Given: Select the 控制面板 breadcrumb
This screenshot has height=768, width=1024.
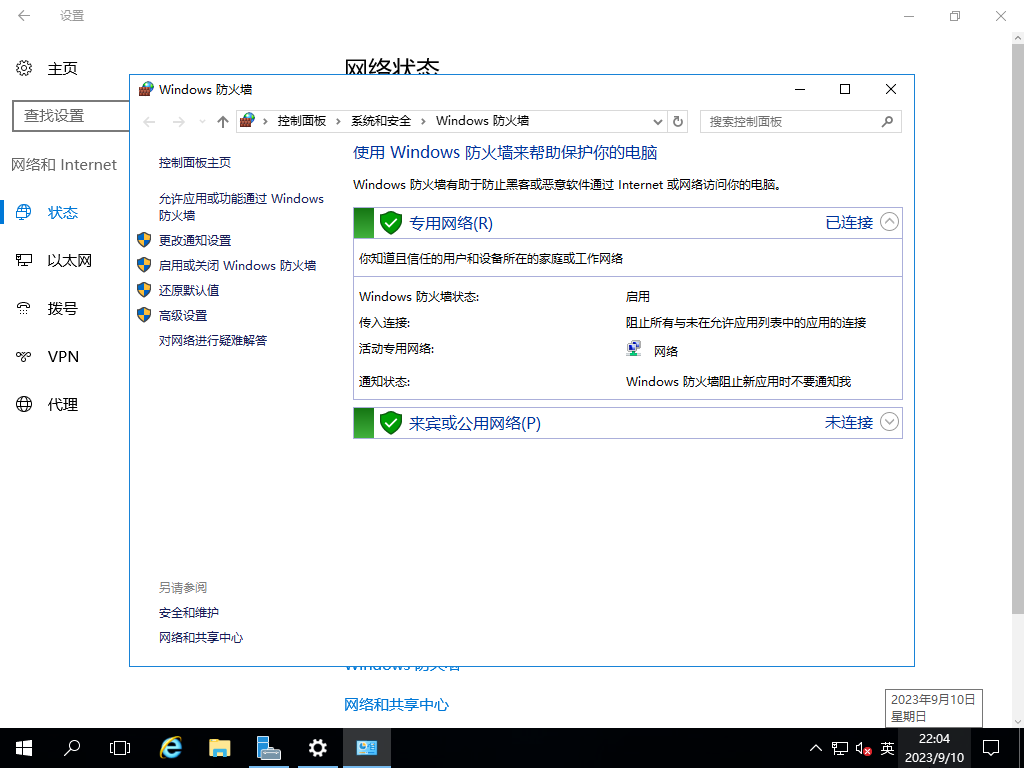Looking at the screenshot, I should coord(302,121).
